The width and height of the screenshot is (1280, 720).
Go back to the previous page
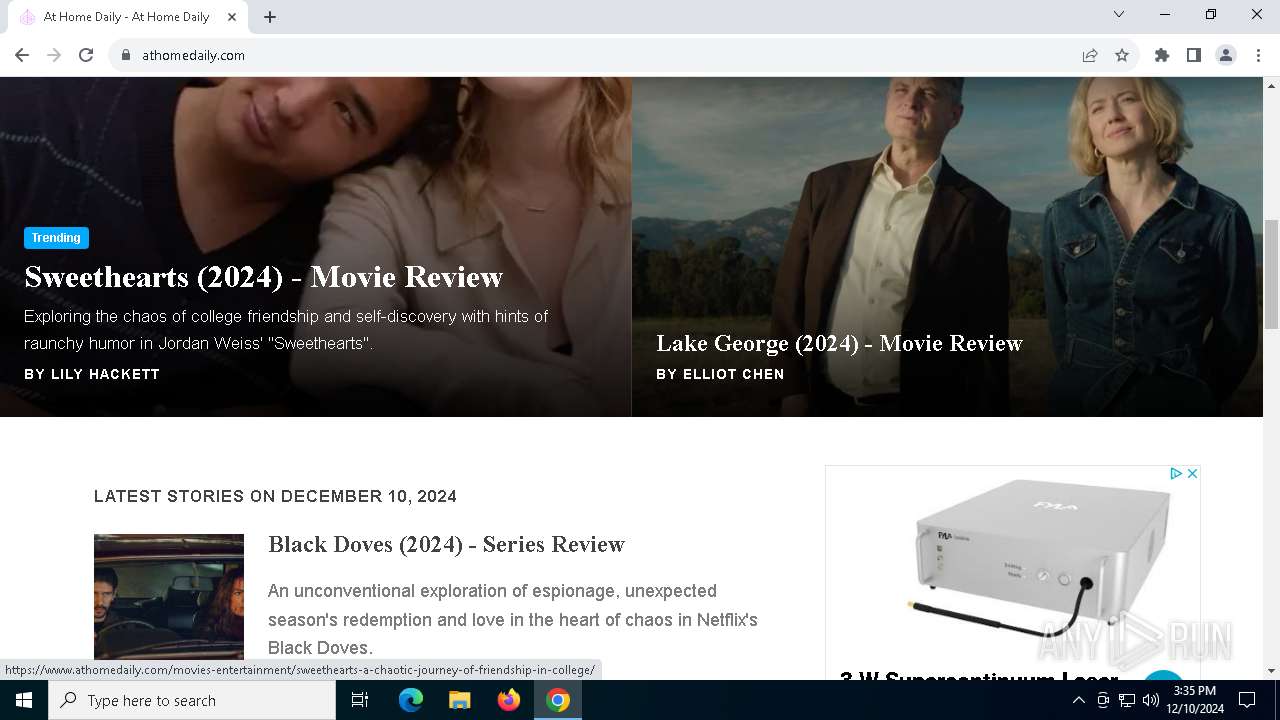[22, 55]
